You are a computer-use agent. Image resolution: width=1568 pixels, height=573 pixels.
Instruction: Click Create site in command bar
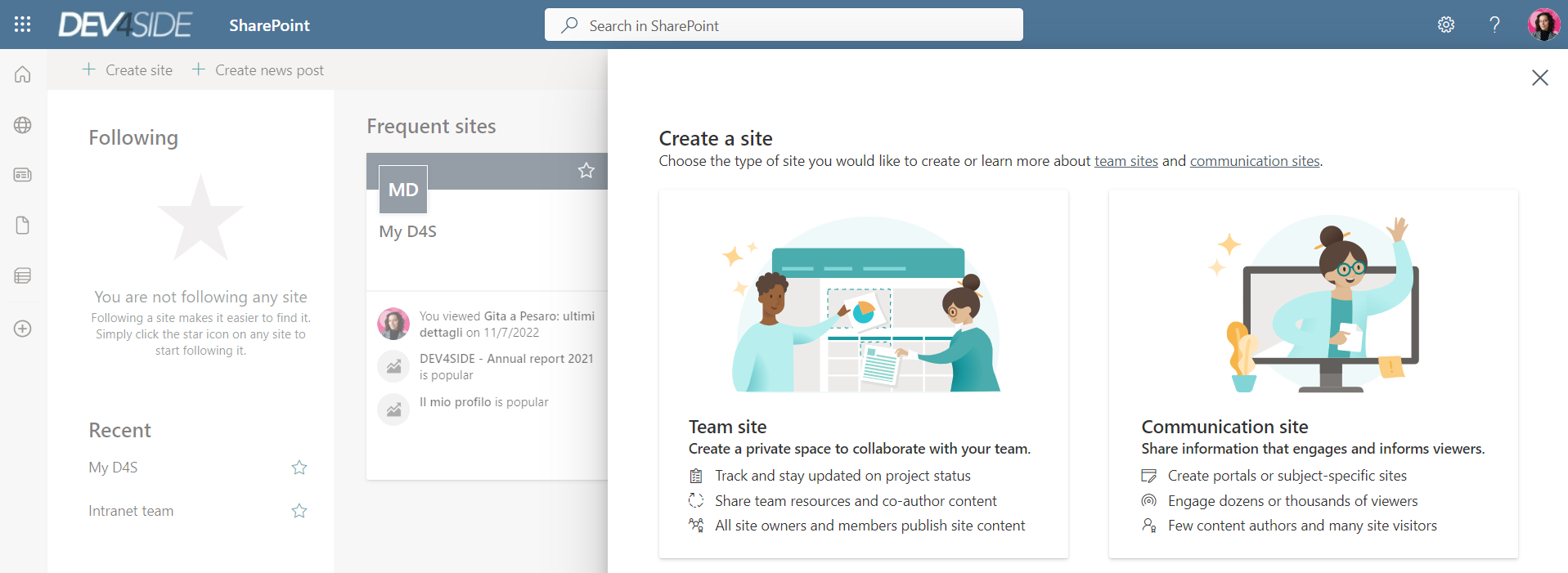(128, 70)
